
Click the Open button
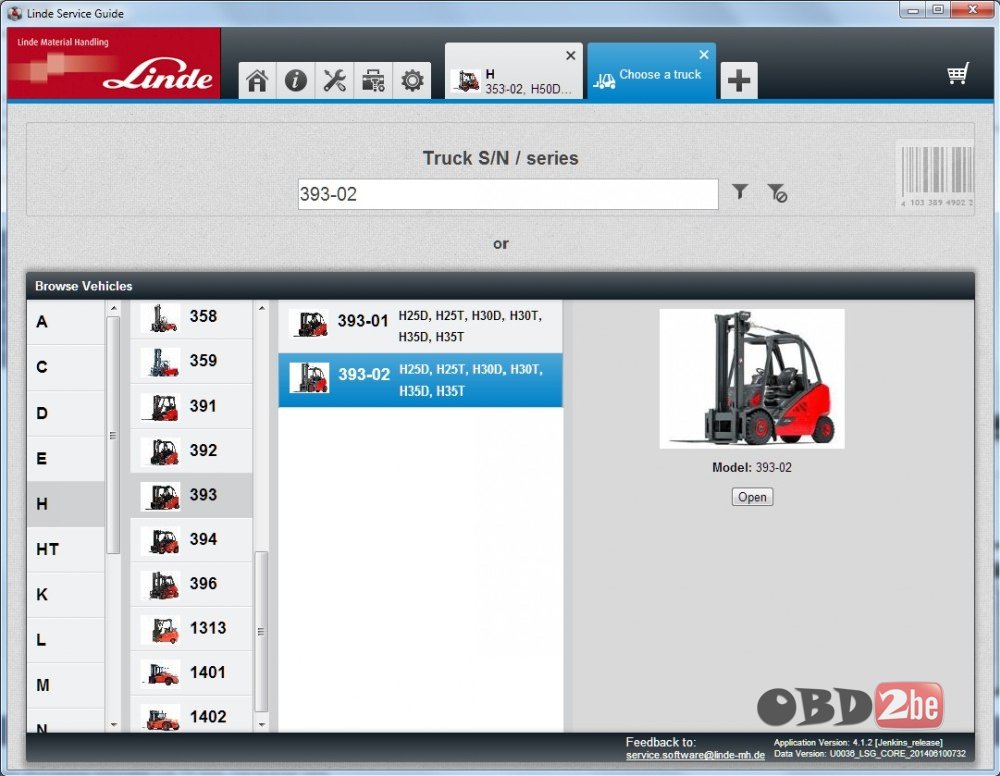pyautogui.click(x=753, y=497)
